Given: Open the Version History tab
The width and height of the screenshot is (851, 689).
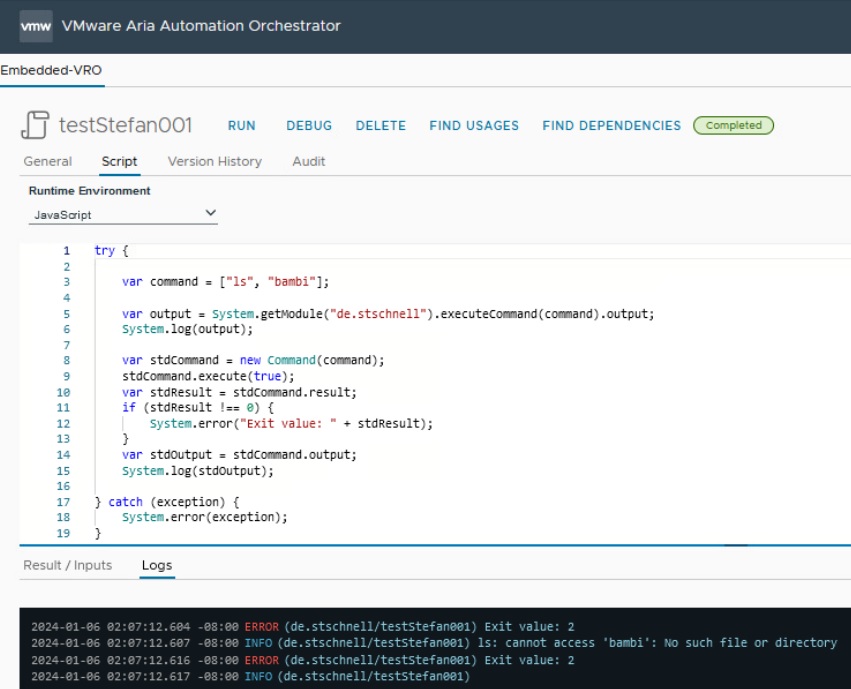Looking at the screenshot, I should click(x=215, y=161).
